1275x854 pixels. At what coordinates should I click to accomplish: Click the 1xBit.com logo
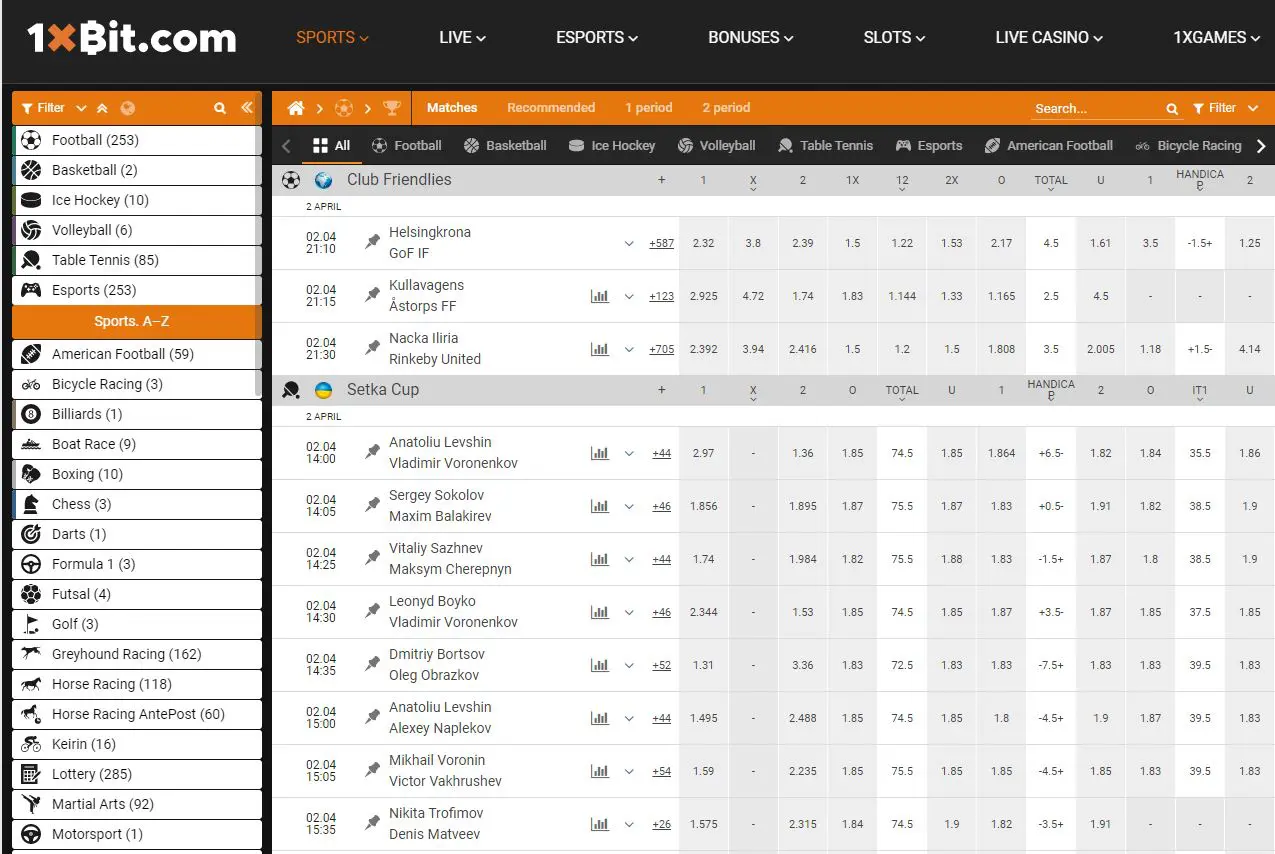click(x=131, y=38)
